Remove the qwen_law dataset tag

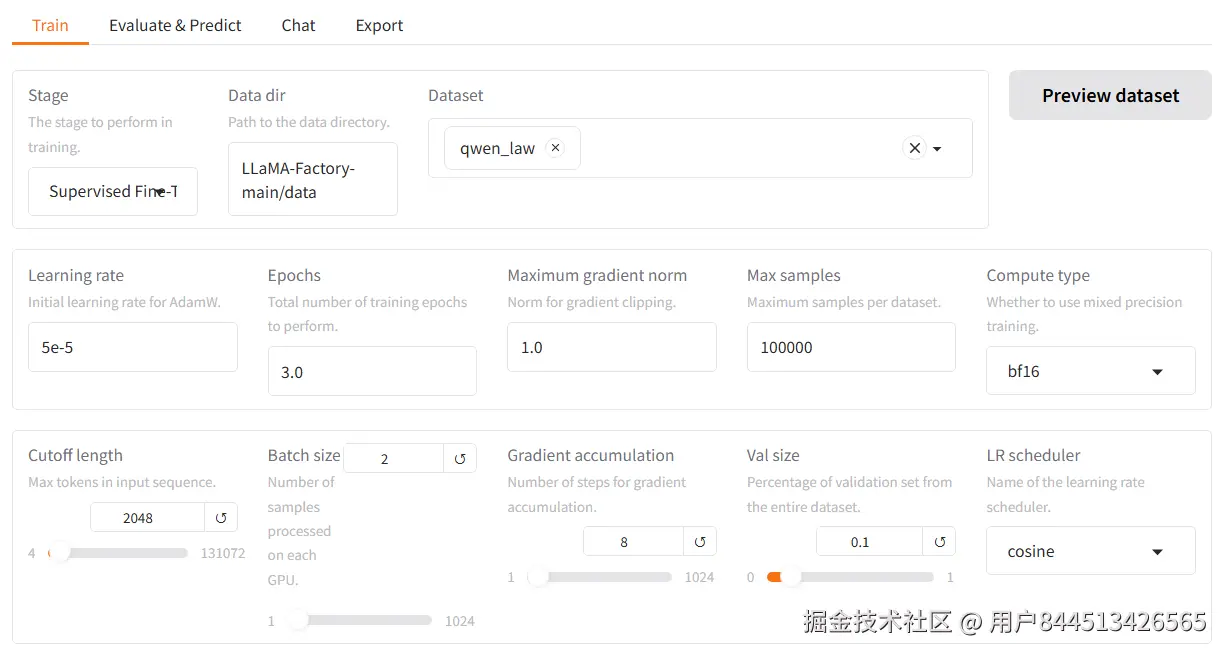coord(555,148)
